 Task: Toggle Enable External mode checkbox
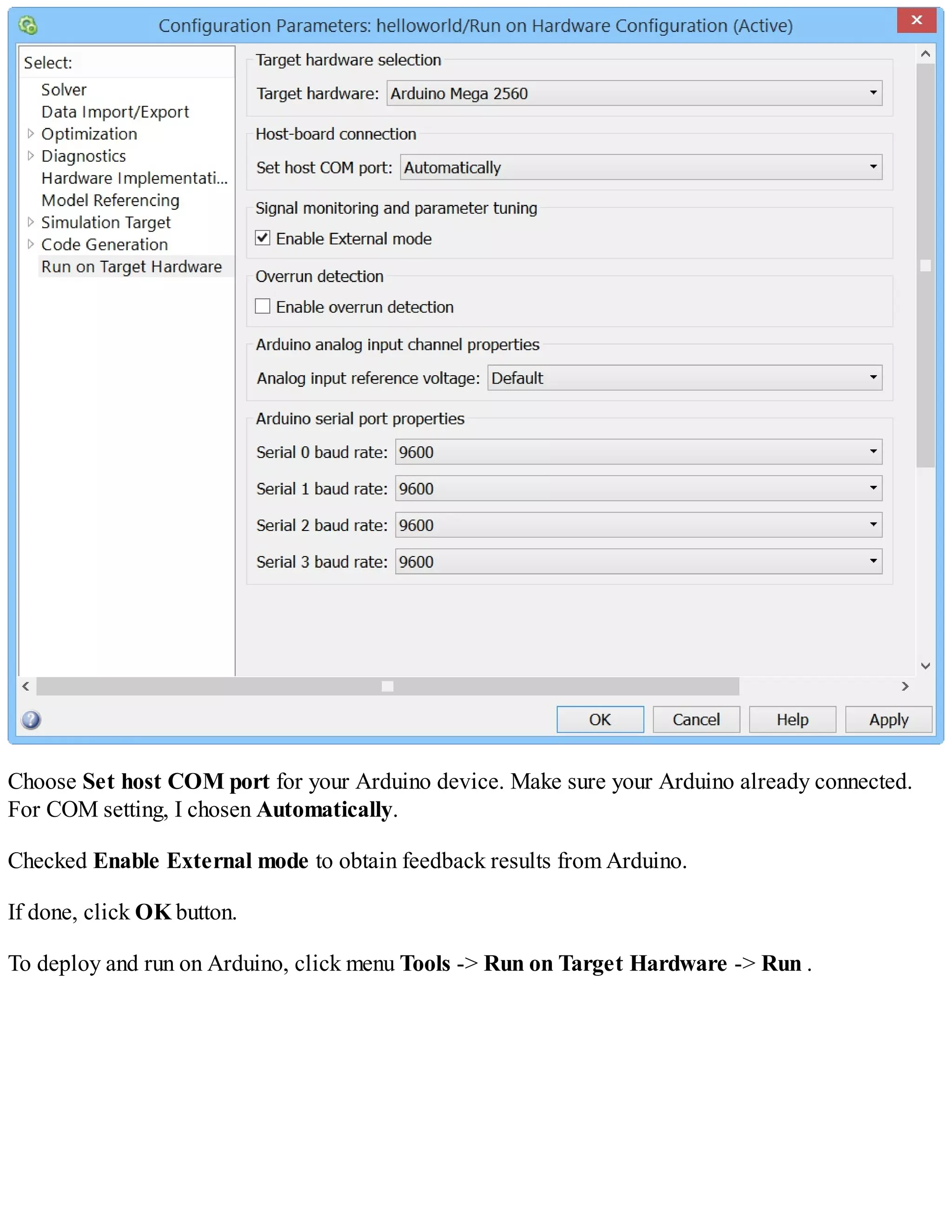click(263, 238)
